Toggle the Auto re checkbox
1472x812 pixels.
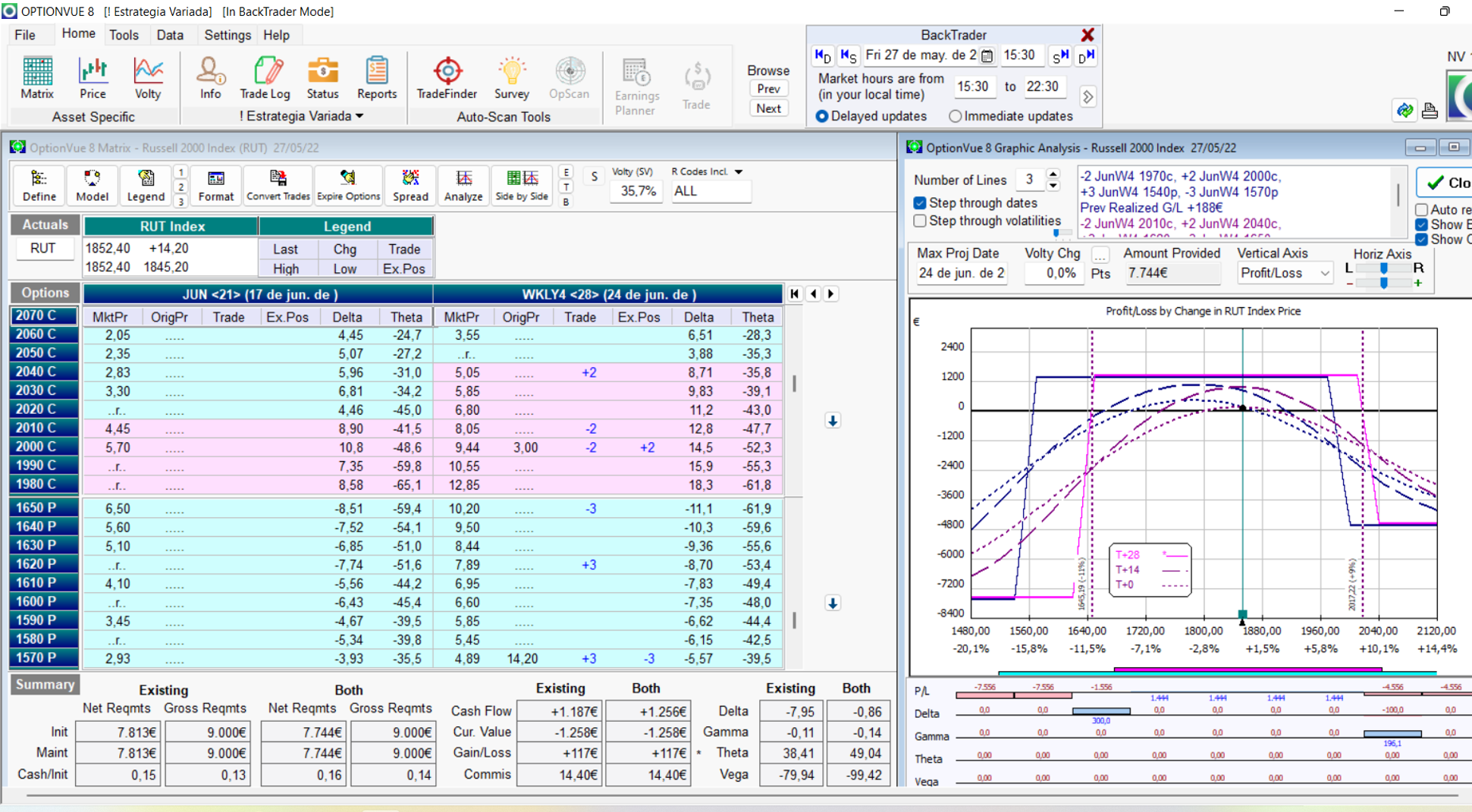pyautogui.click(x=1422, y=210)
